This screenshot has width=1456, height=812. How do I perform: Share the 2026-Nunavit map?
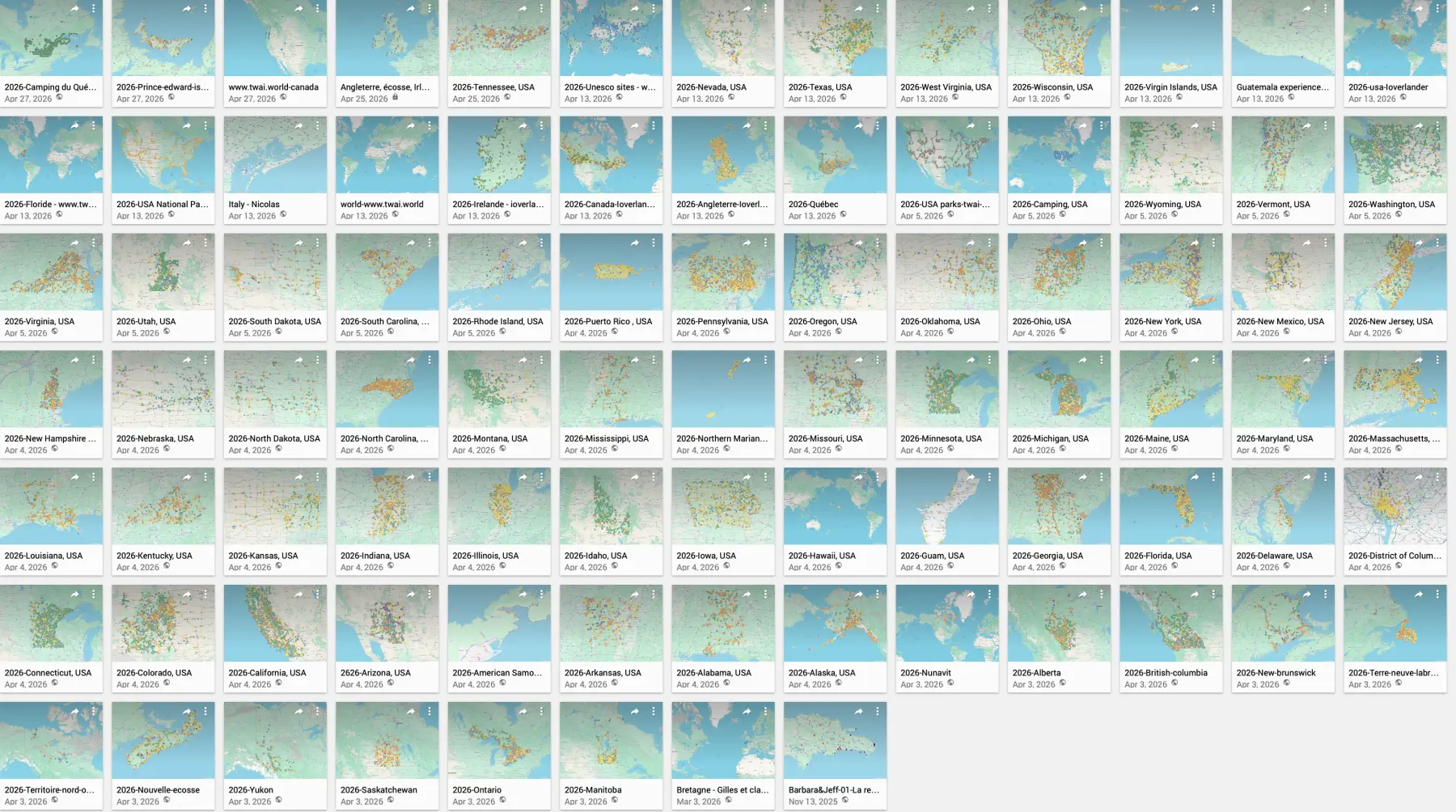(x=971, y=594)
